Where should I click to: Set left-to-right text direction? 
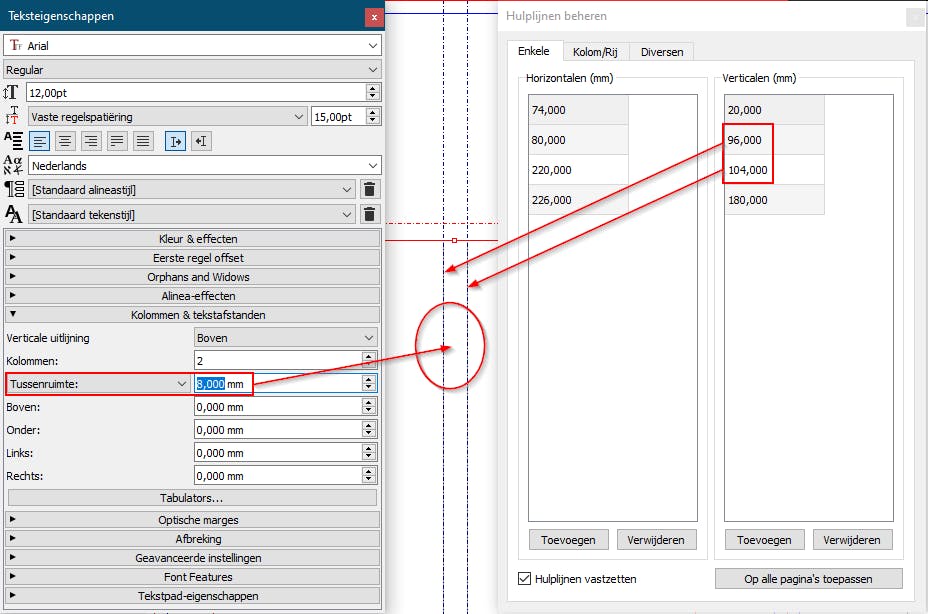[x=176, y=141]
